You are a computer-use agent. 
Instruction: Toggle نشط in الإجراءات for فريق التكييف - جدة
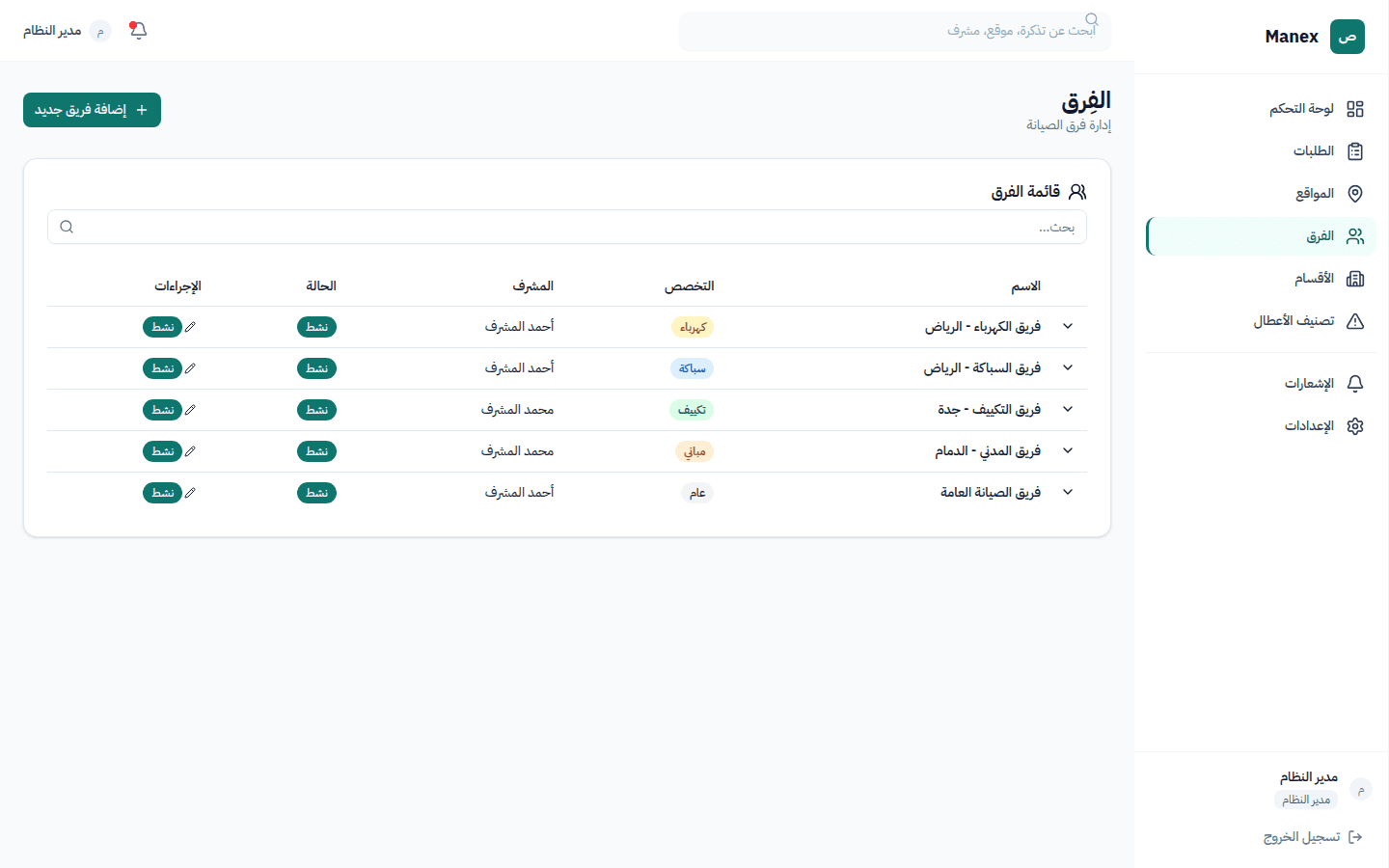point(162,410)
